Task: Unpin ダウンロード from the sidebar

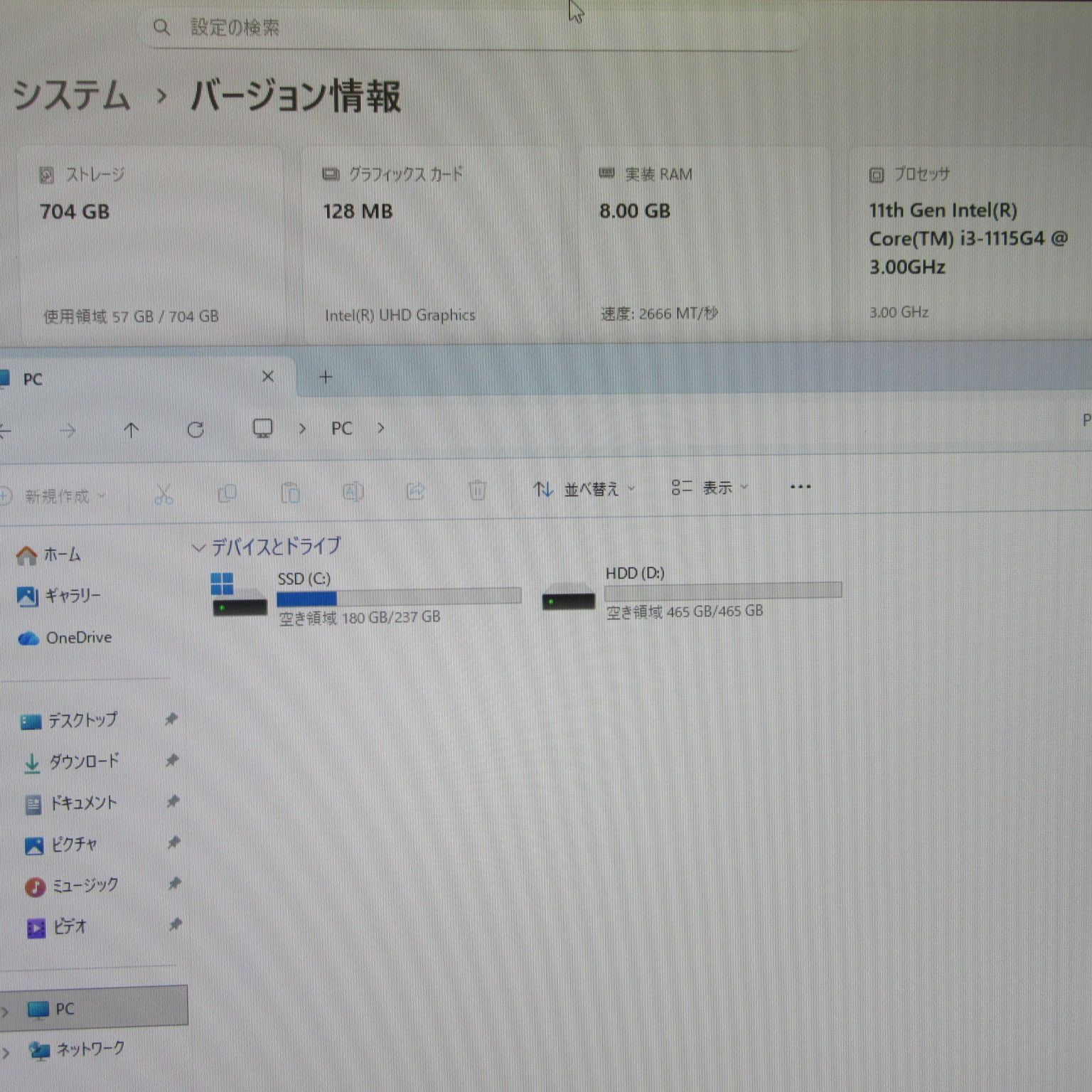Action: tap(173, 761)
